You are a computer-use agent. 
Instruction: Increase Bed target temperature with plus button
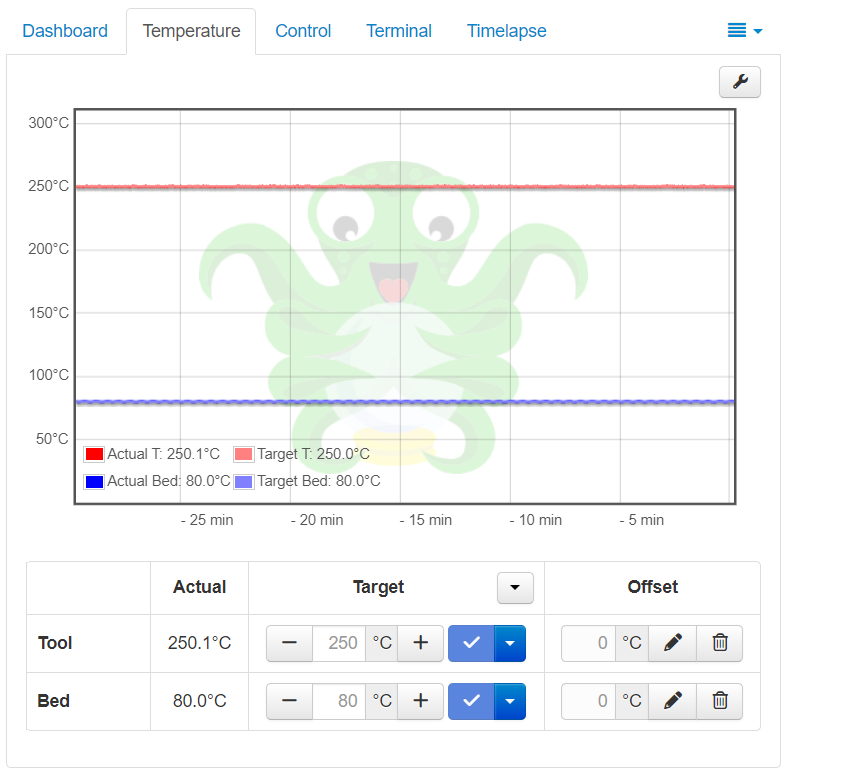(420, 701)
